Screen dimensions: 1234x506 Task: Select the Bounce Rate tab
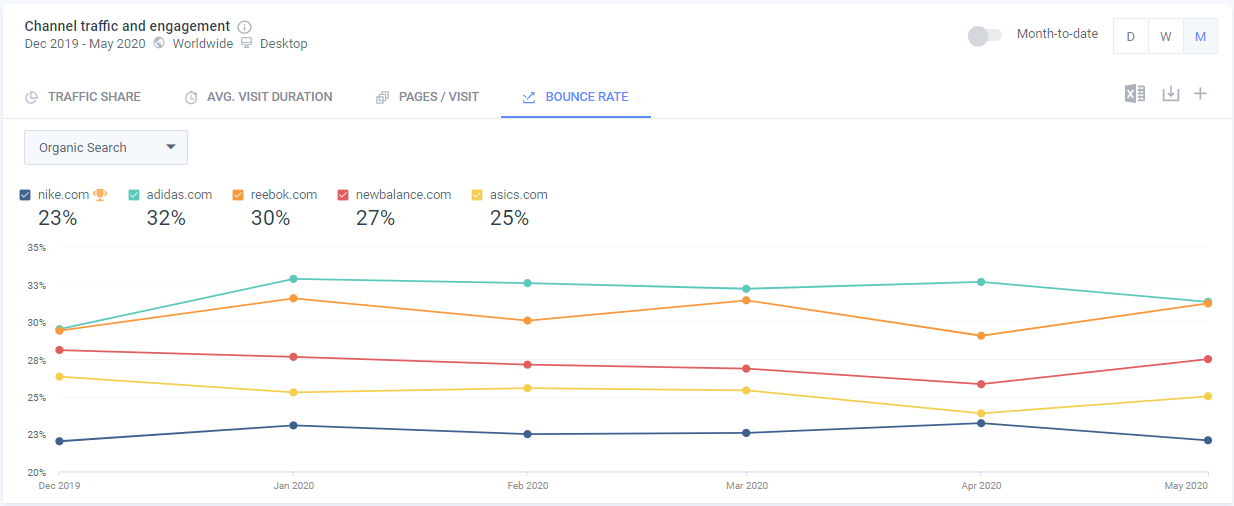(x=576, y=97)
